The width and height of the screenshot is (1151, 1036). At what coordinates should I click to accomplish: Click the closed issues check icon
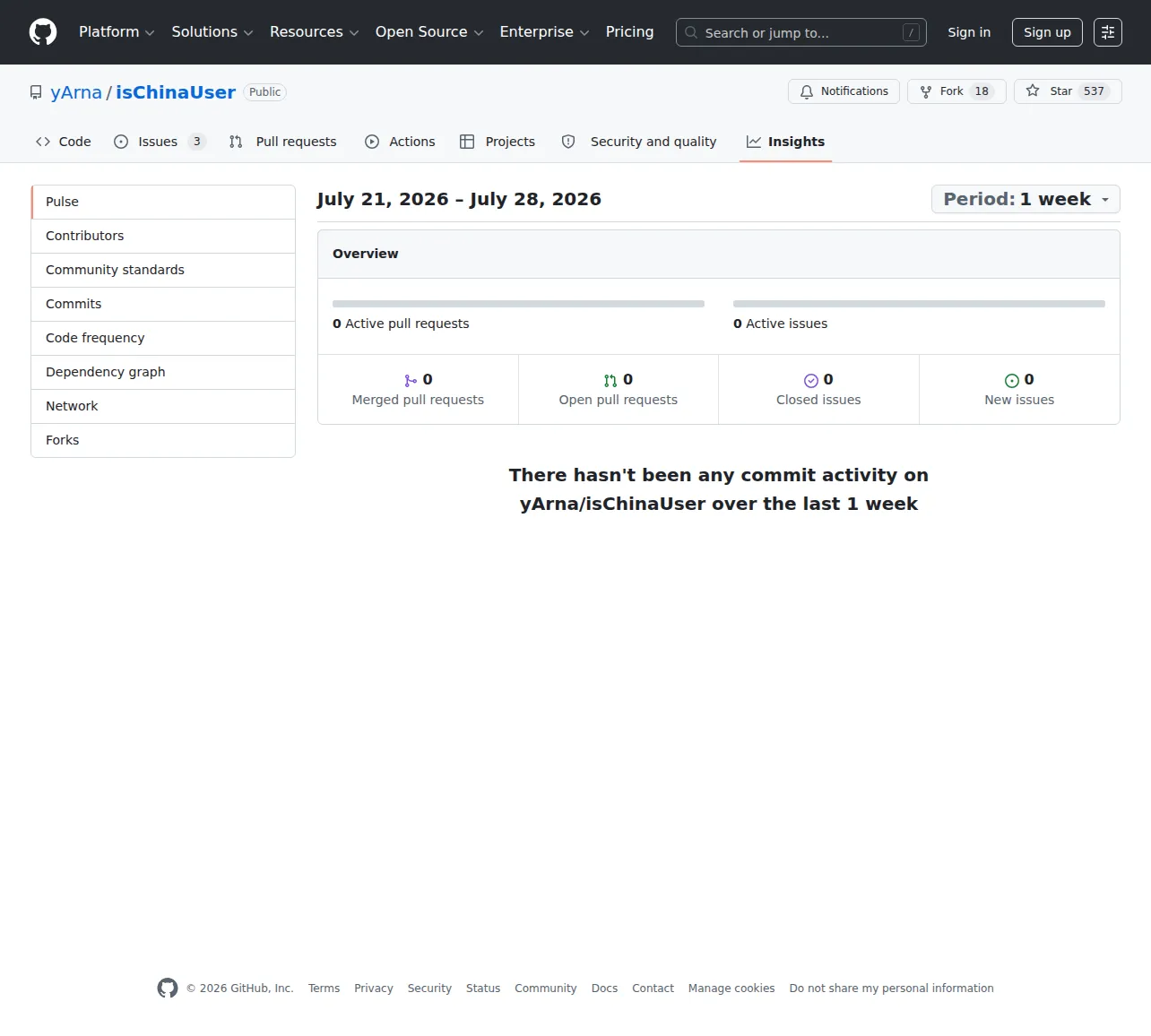[811, 381]
